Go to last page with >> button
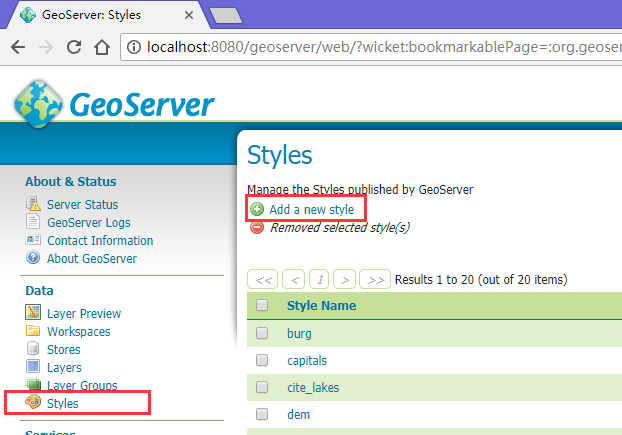622x435 pixels. click(375, 279)
